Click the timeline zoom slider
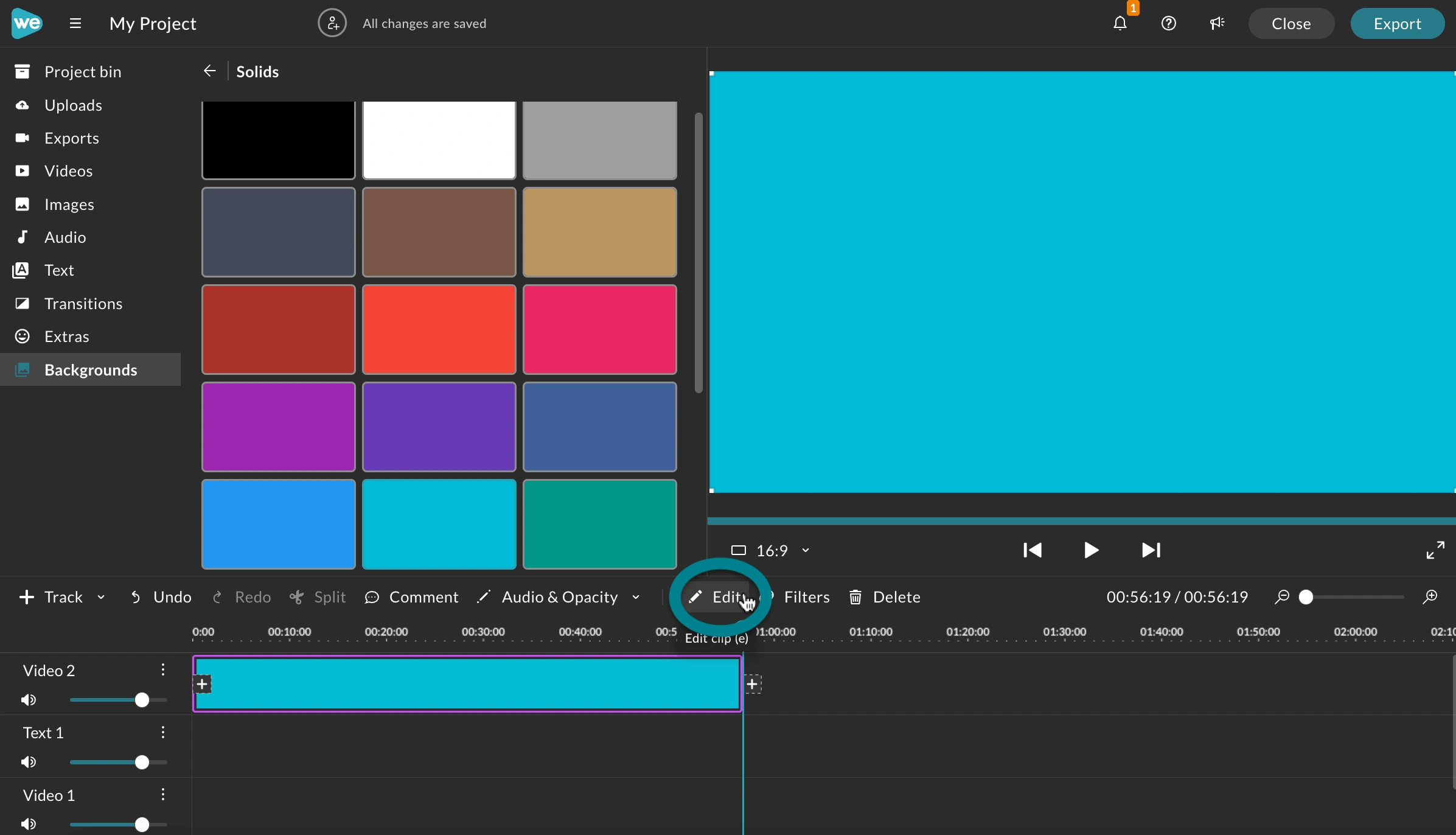The image size is (1456, 835). [x=1351, y=596]
